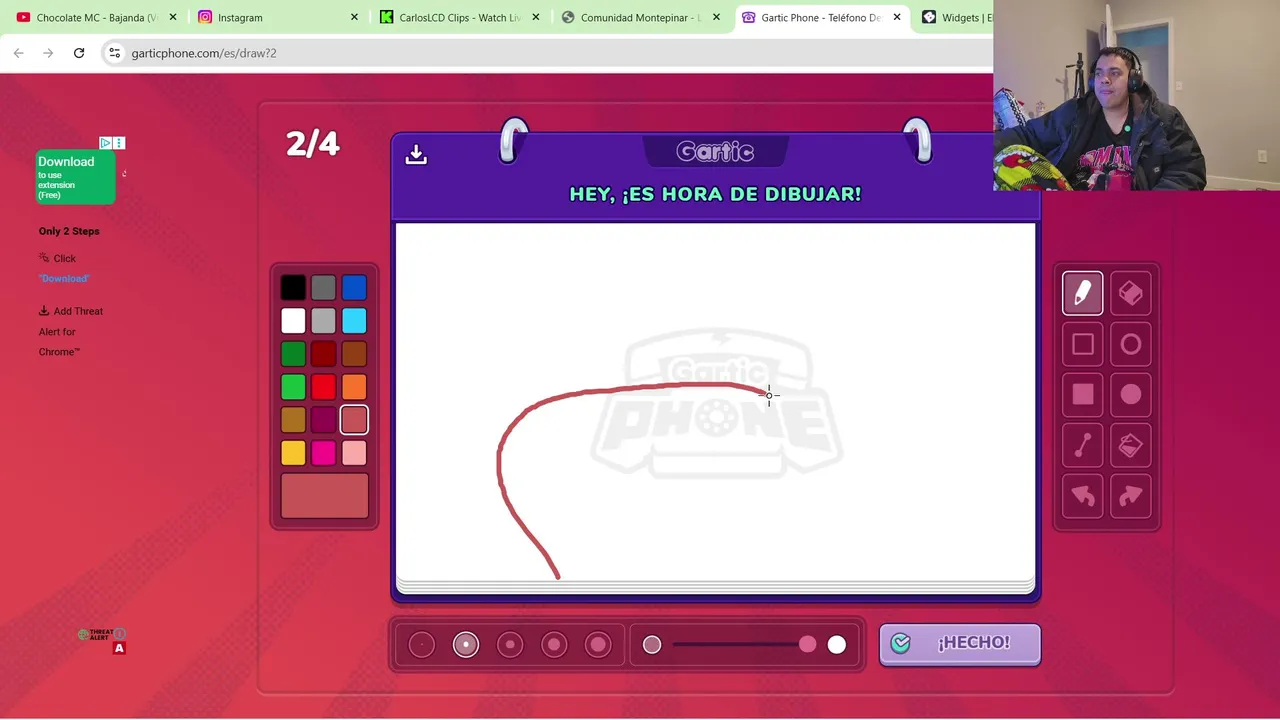Select the empty ellipse shape tool
Image resolution: width=1280 pixels, height=720 pixels.
(x=1131, y=344)
